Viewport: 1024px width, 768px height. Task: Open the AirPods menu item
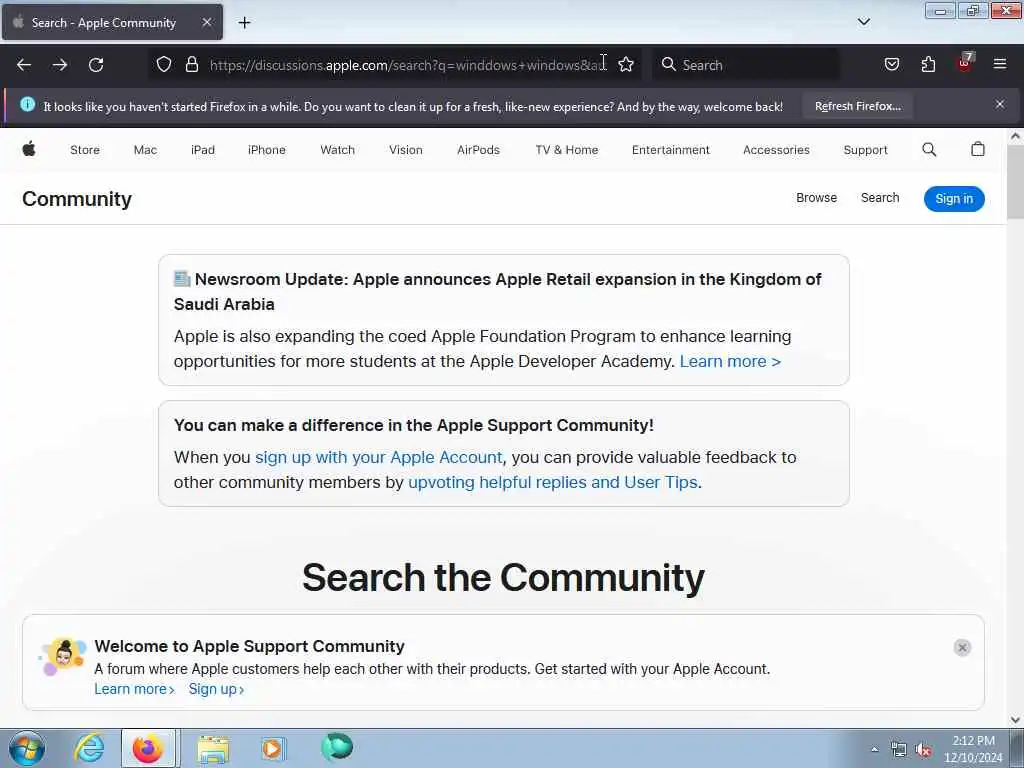[478, 150]
